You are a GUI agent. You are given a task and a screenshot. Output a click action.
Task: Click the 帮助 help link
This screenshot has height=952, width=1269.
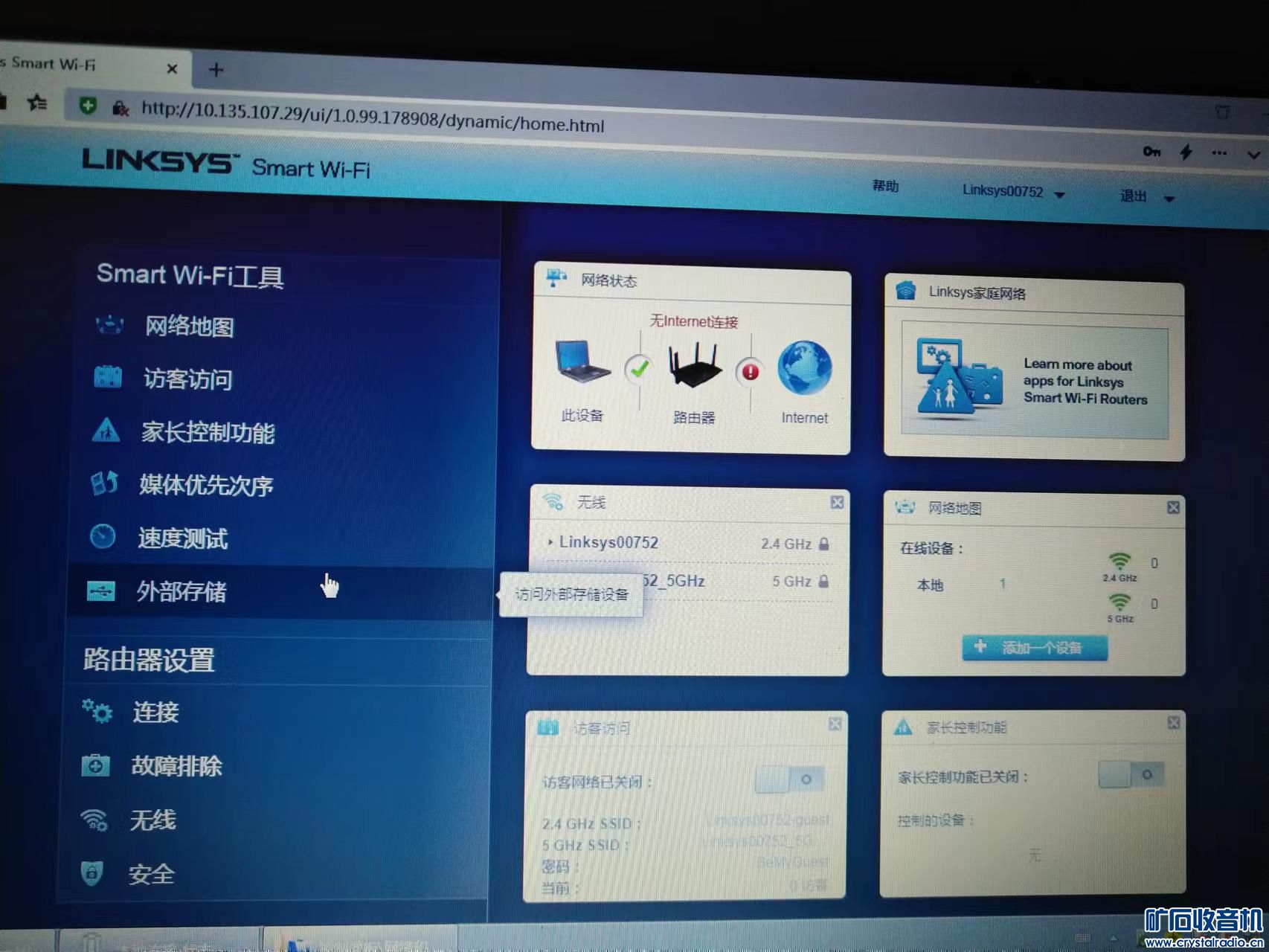[x=885, y=186]
